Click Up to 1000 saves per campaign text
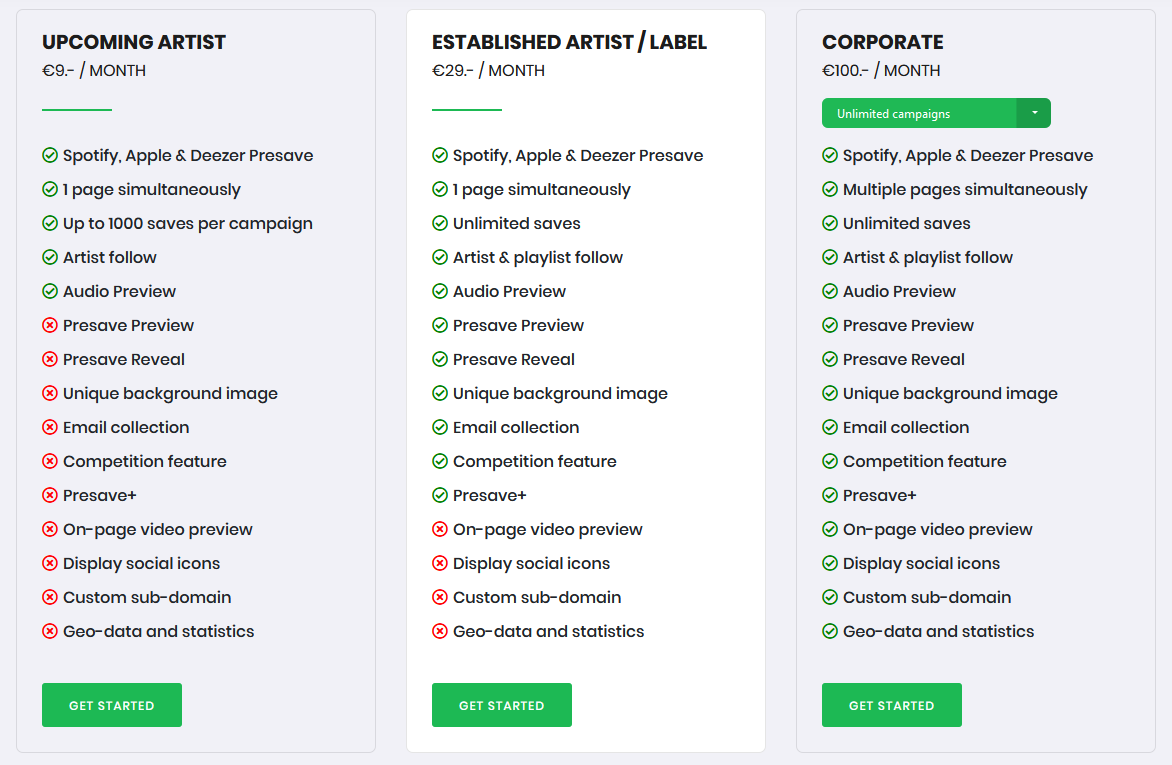Viewport: 1172px width, 765px height. pos(188,224)
